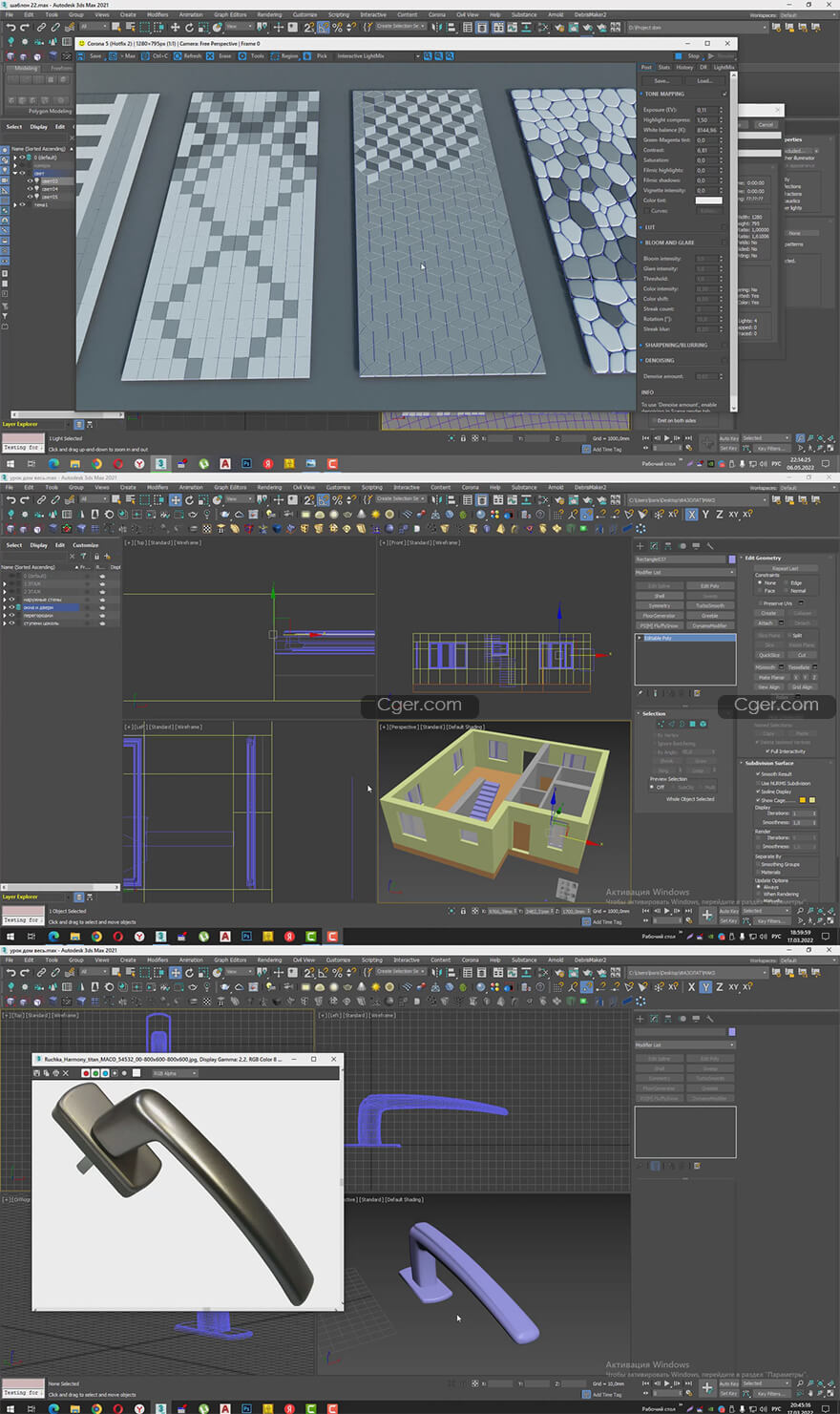
Task: Click Pin Stack icon below Editable Poly stack
Action: [x=640, y=692]
